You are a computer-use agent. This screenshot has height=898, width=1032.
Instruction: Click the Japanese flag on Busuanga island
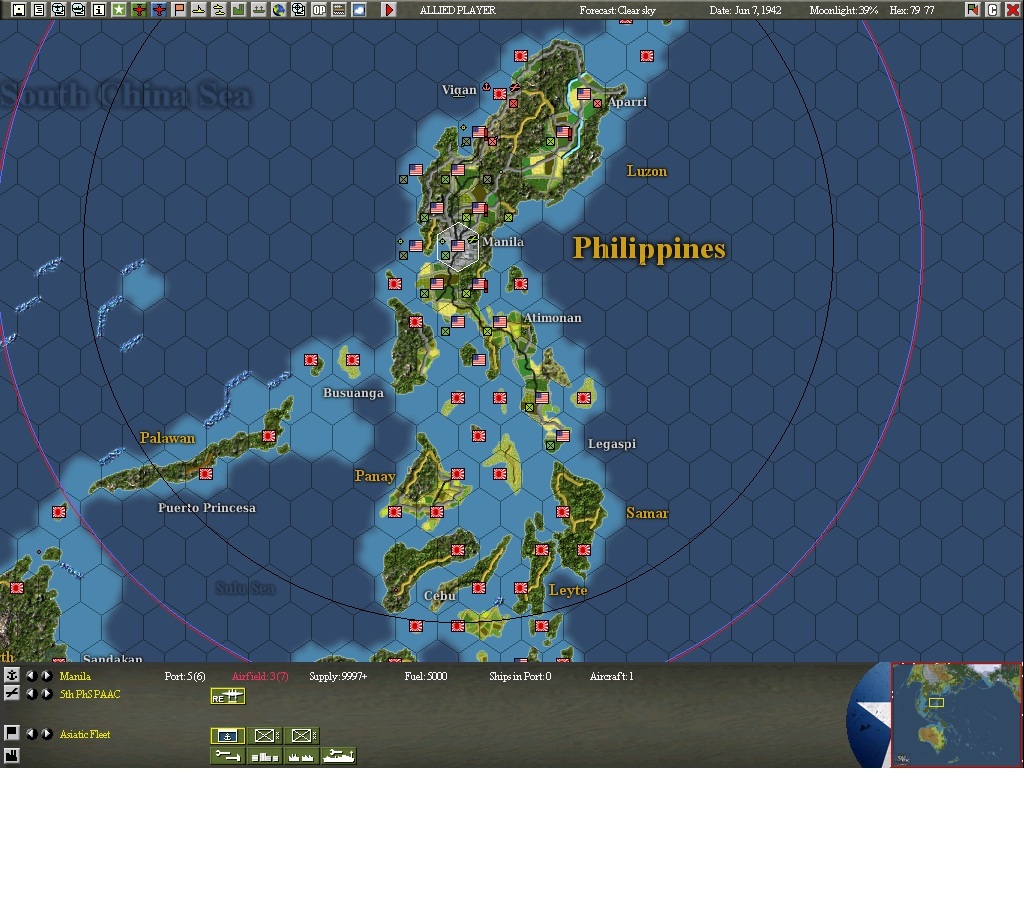(x=353, y=360)
